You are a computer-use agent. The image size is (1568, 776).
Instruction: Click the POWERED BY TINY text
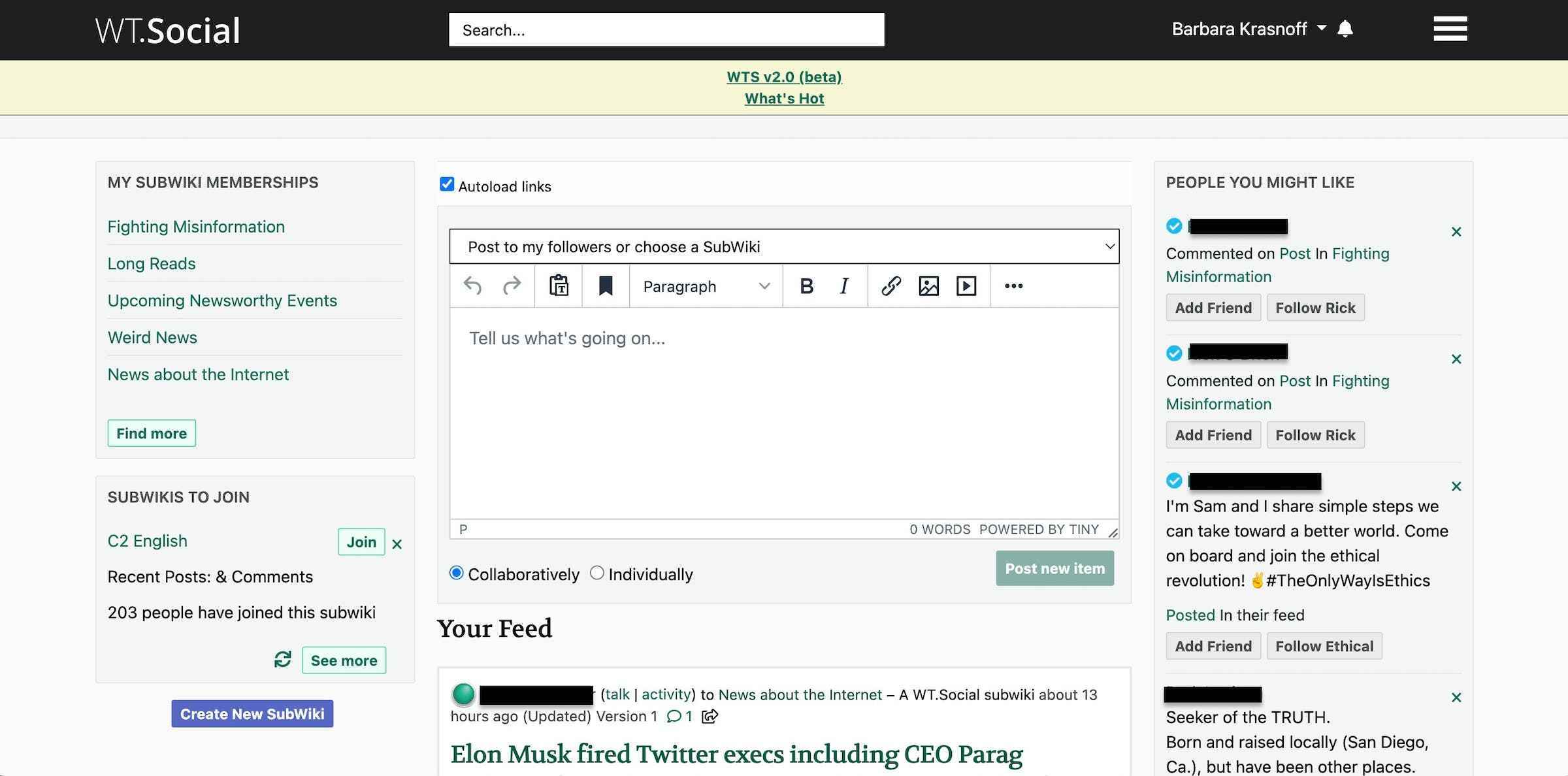point(1039,529)
